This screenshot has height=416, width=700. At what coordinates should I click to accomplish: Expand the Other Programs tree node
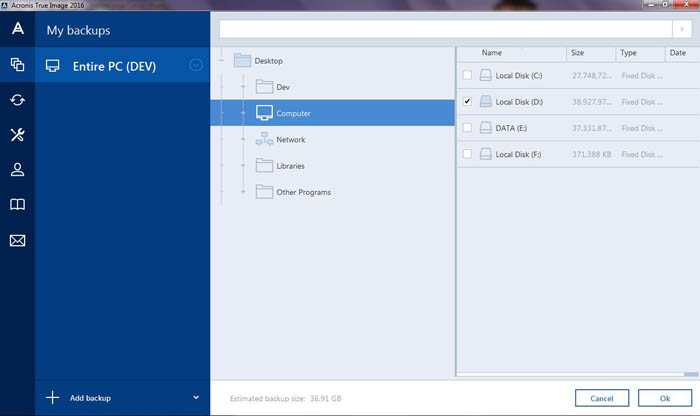[243, 191]
